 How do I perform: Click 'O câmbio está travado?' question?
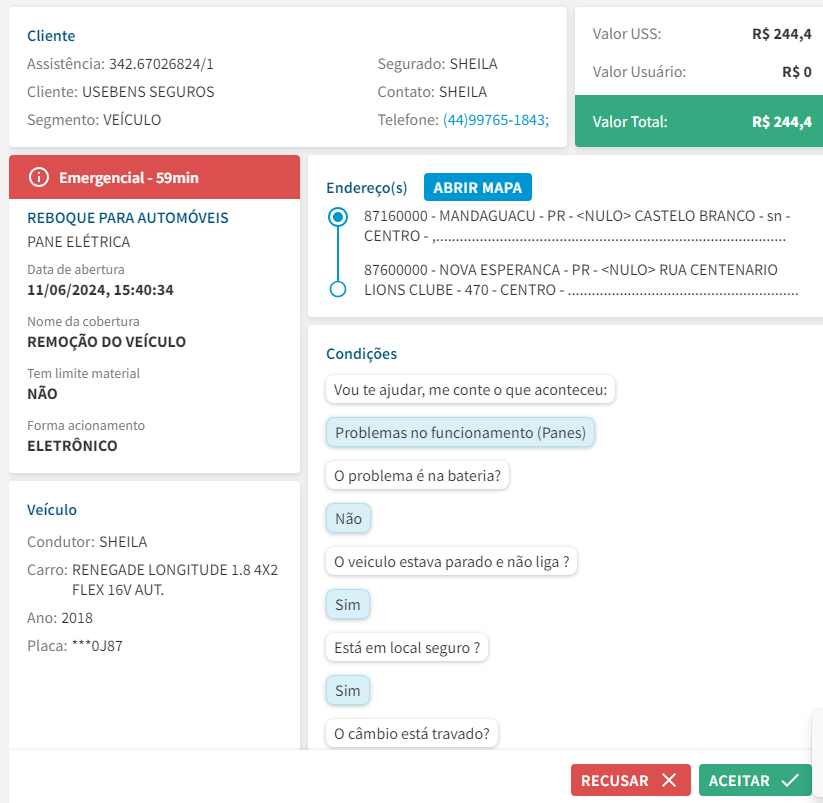tap(412, 733)
